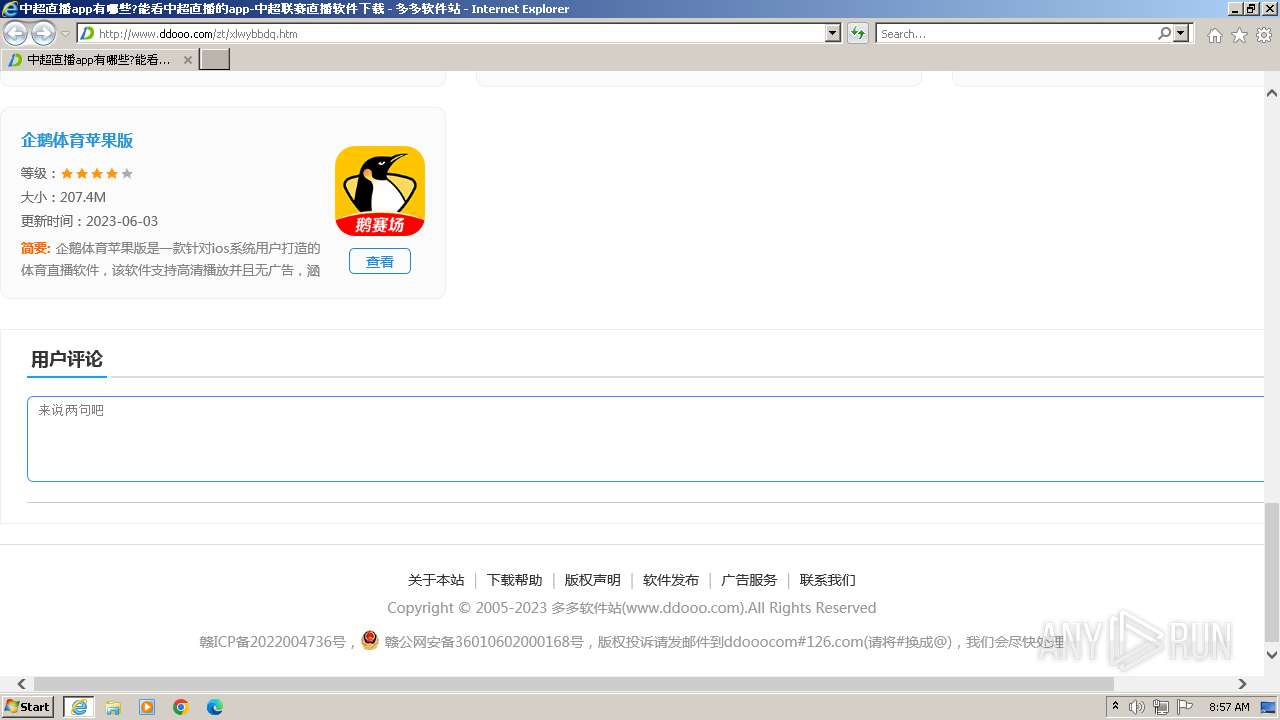This screenshot has height=720, width=1280.
Task: Close the current browser tab
Action: pos(188,60)
